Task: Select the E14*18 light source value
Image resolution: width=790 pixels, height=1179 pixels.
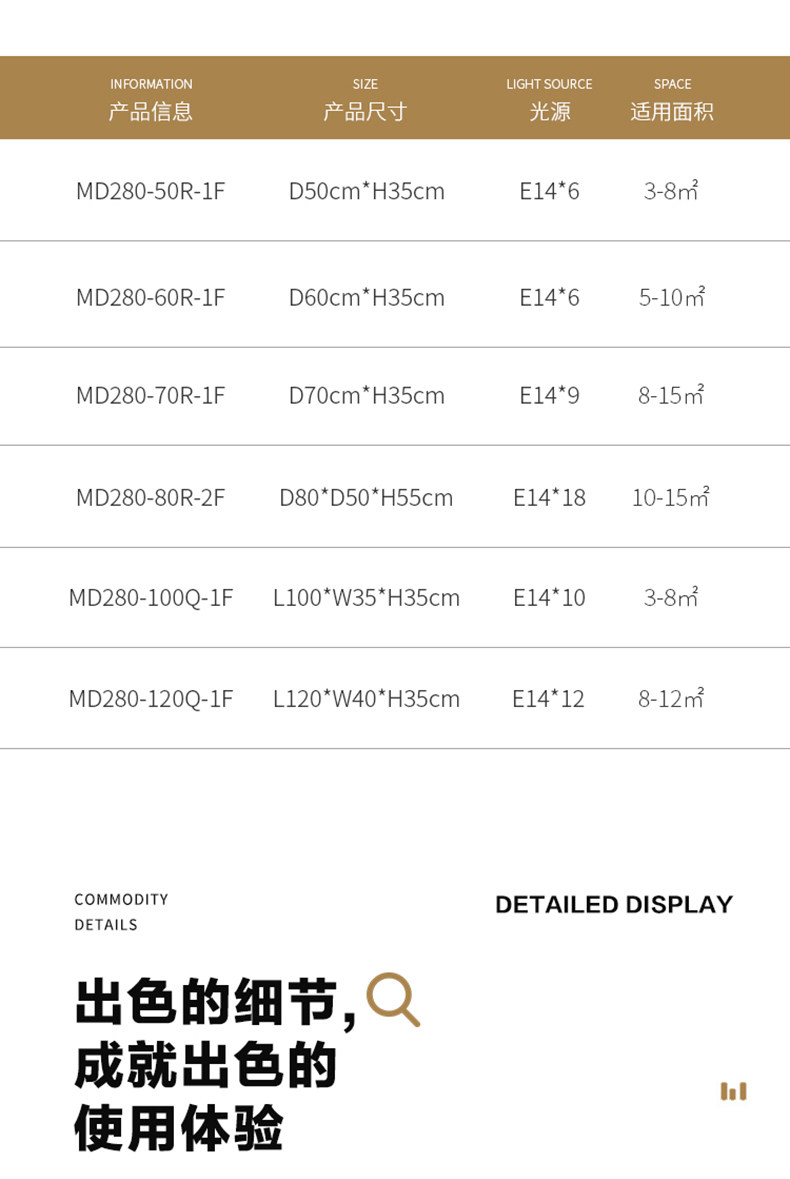Action: (549, 497)
